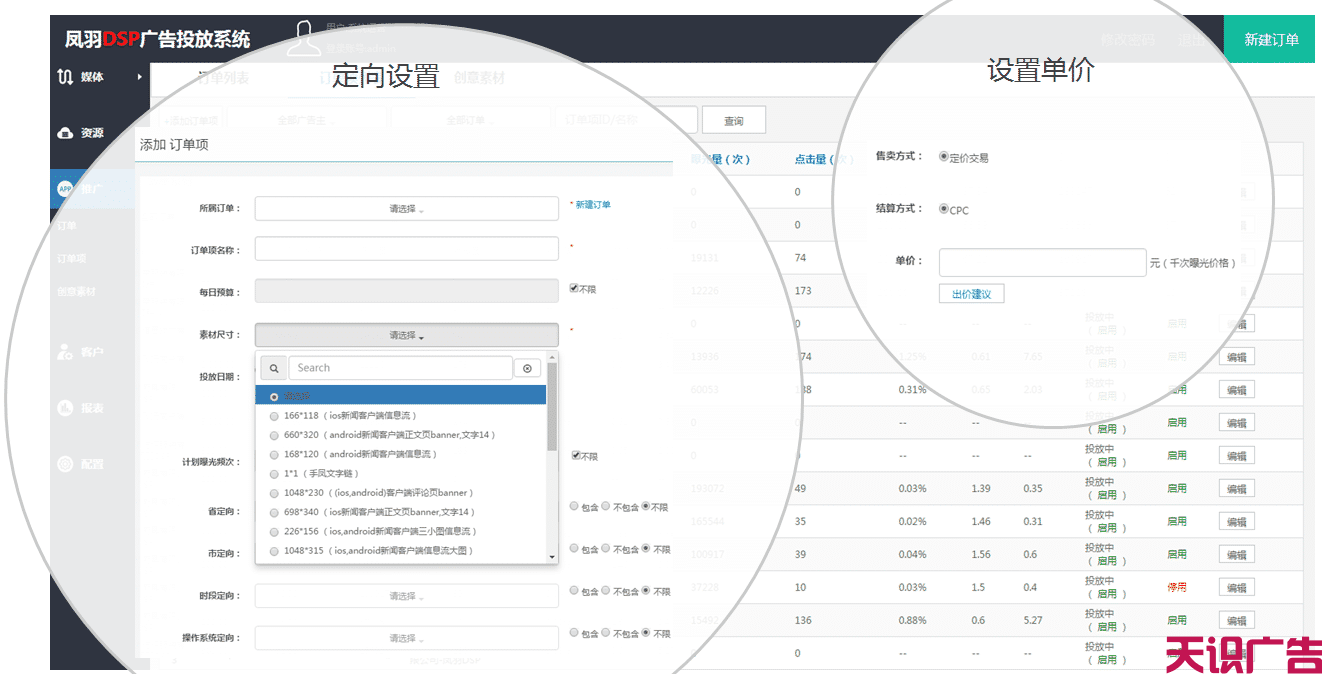The width and height of the screenshot is (1322, 674).
Task: Focus the 订单项名称 text input
Action: [x=406, y=248]
